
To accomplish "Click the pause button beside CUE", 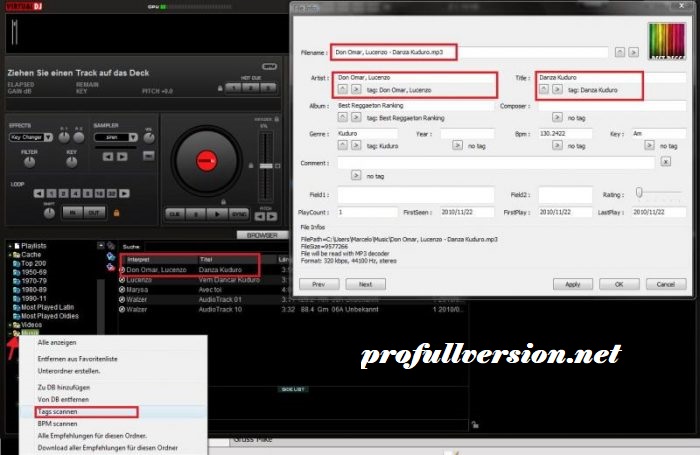I will [x=196, y=214].
